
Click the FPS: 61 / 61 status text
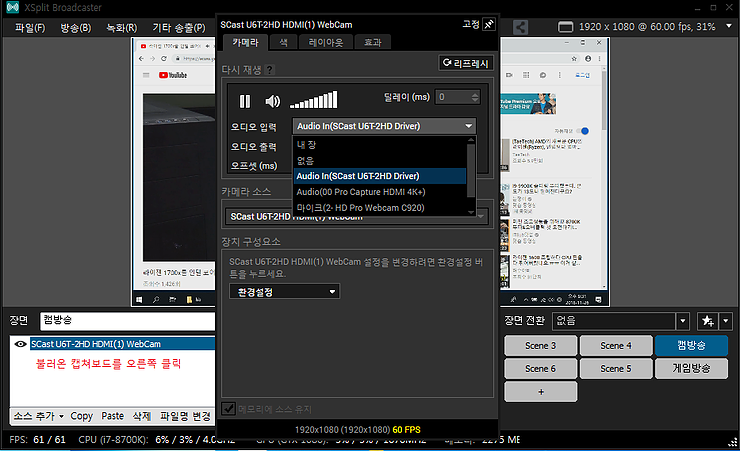(37, 440)
